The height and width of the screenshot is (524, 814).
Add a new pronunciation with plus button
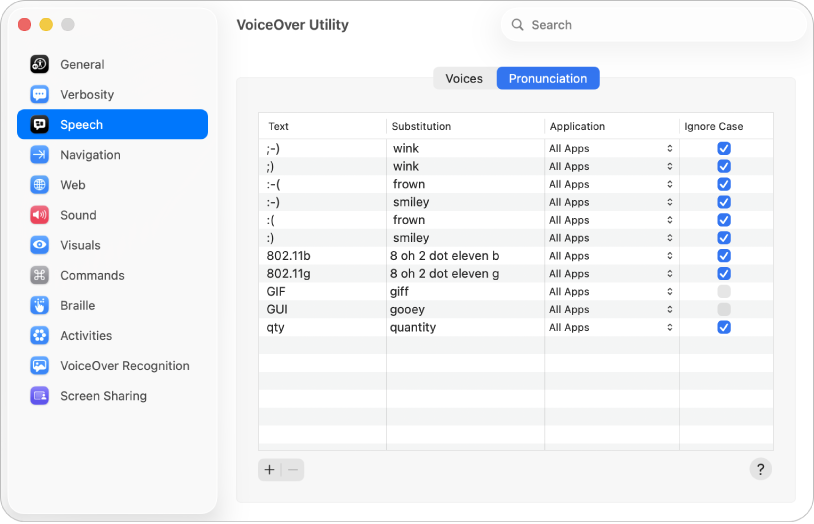[269, 469]
